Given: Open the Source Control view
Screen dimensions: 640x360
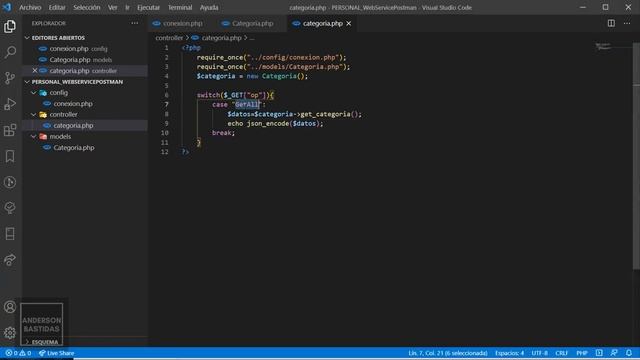Looking at the screenshot, I should click(10, 78).
